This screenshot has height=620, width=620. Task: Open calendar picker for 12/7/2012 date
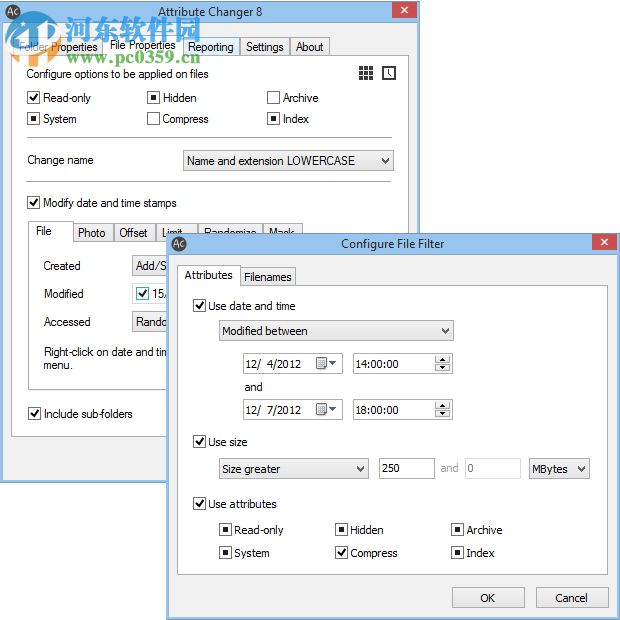tap(326, 409)
